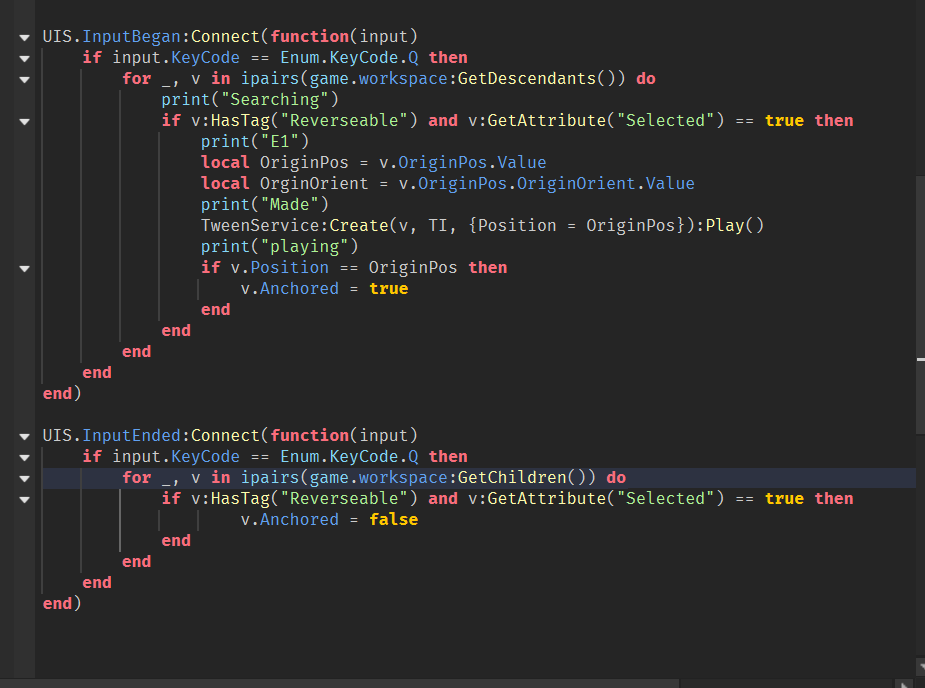Collapse the KeyCode check inside InputEnded

pyautogui.click(x=22, y=457)
